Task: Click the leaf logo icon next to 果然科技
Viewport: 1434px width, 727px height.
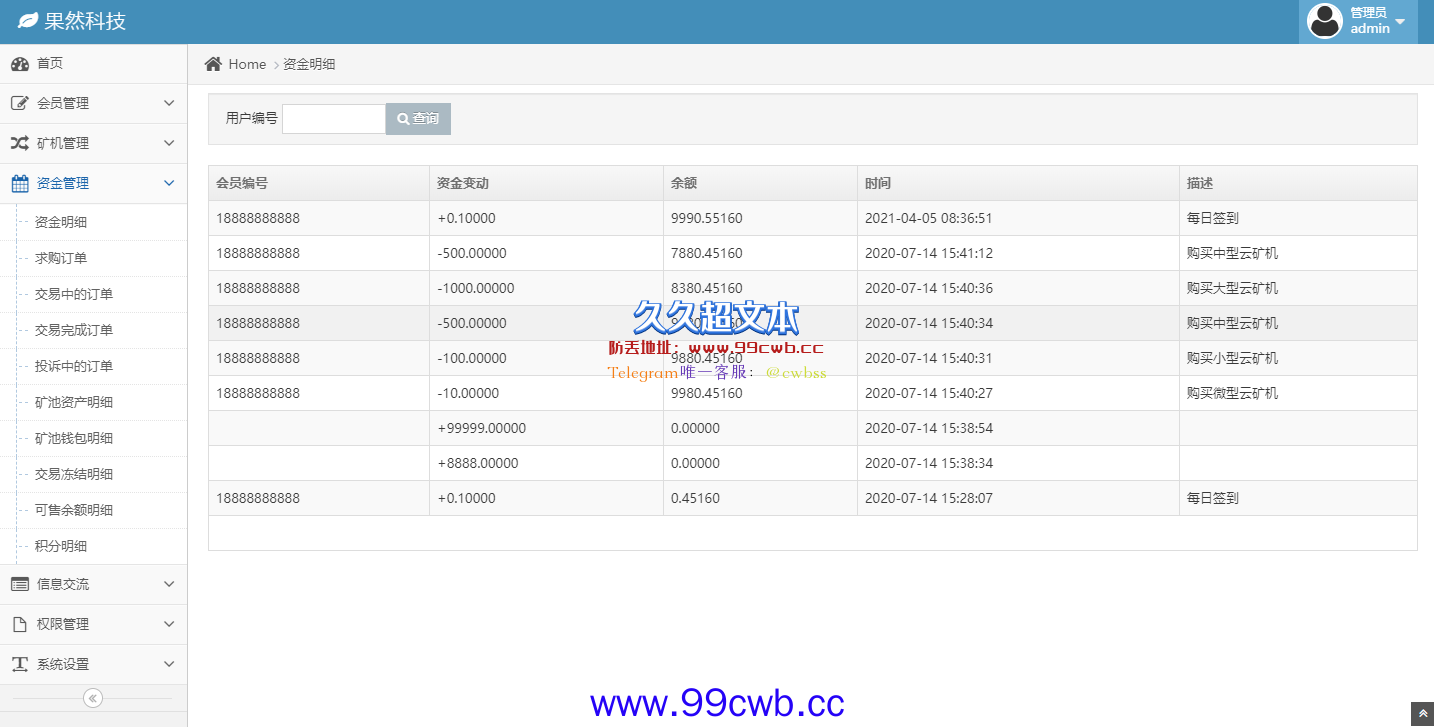Action: tap(28, 20)
